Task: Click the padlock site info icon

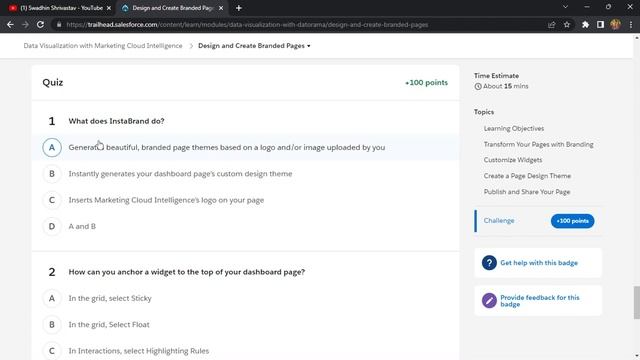Action: [x=59, y=24]
